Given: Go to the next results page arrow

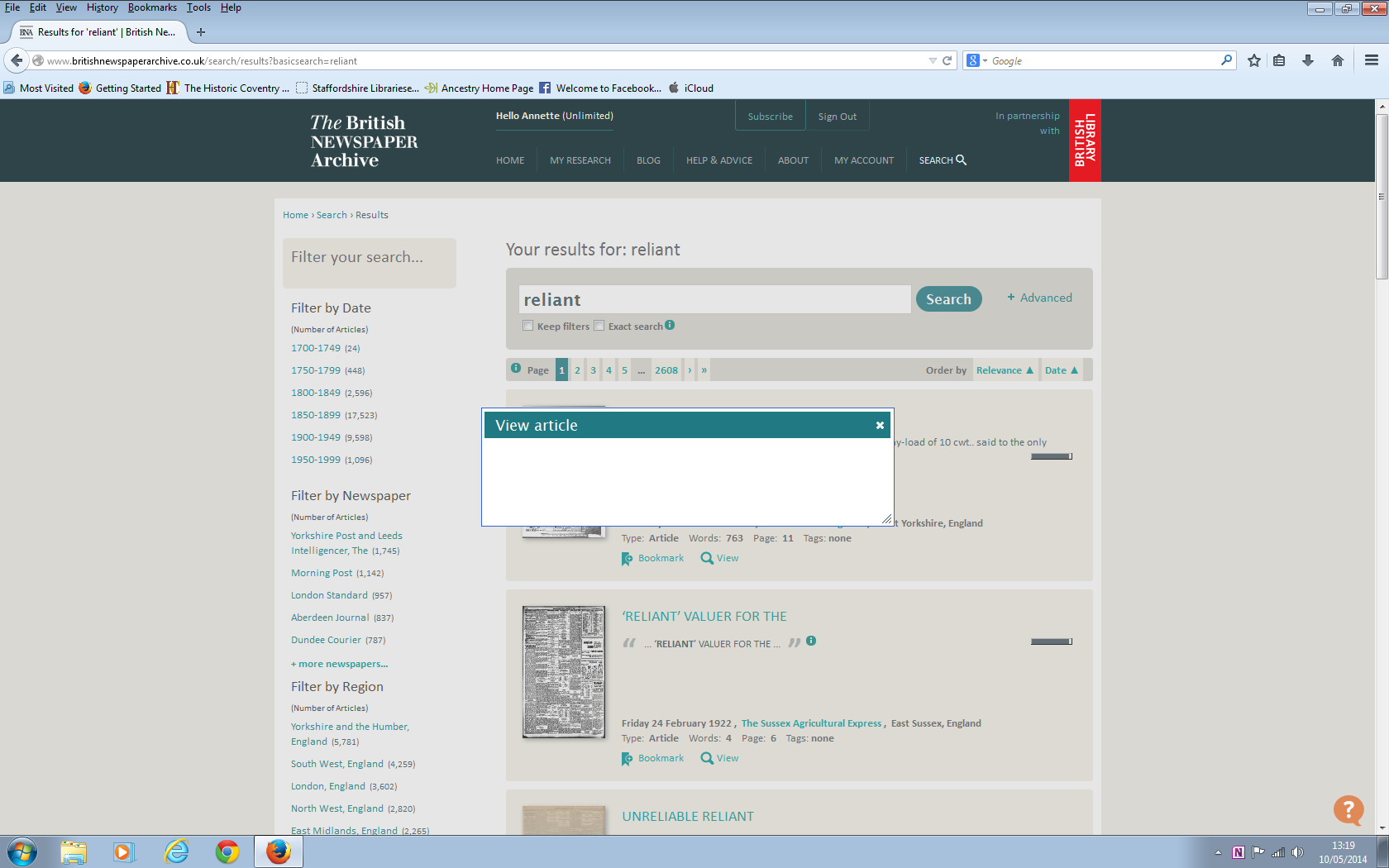Looking at the screenshot, I should click(690, 370).
